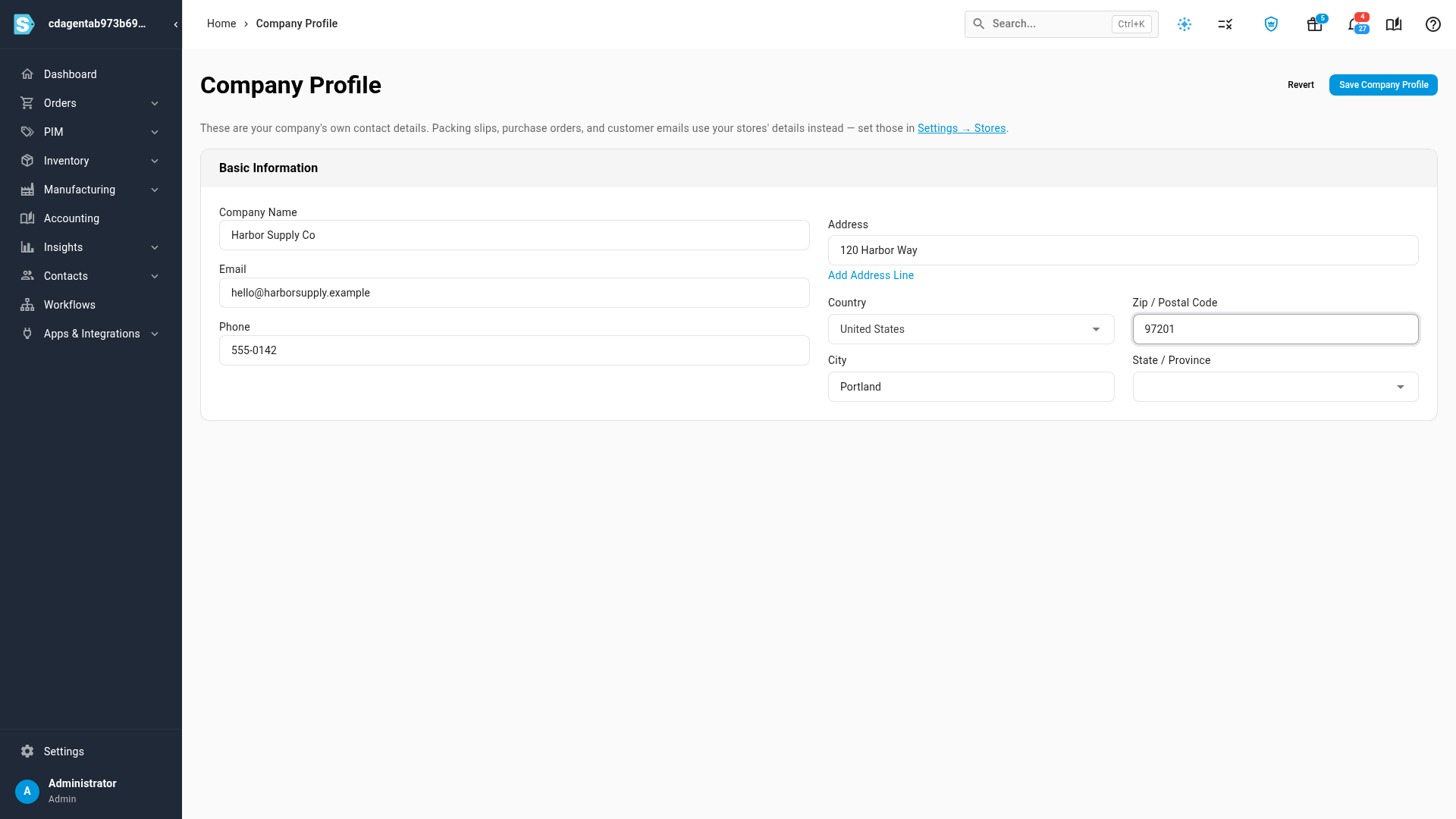
Task: Click the Accounting ledger icon
Action: coord(27,218)
